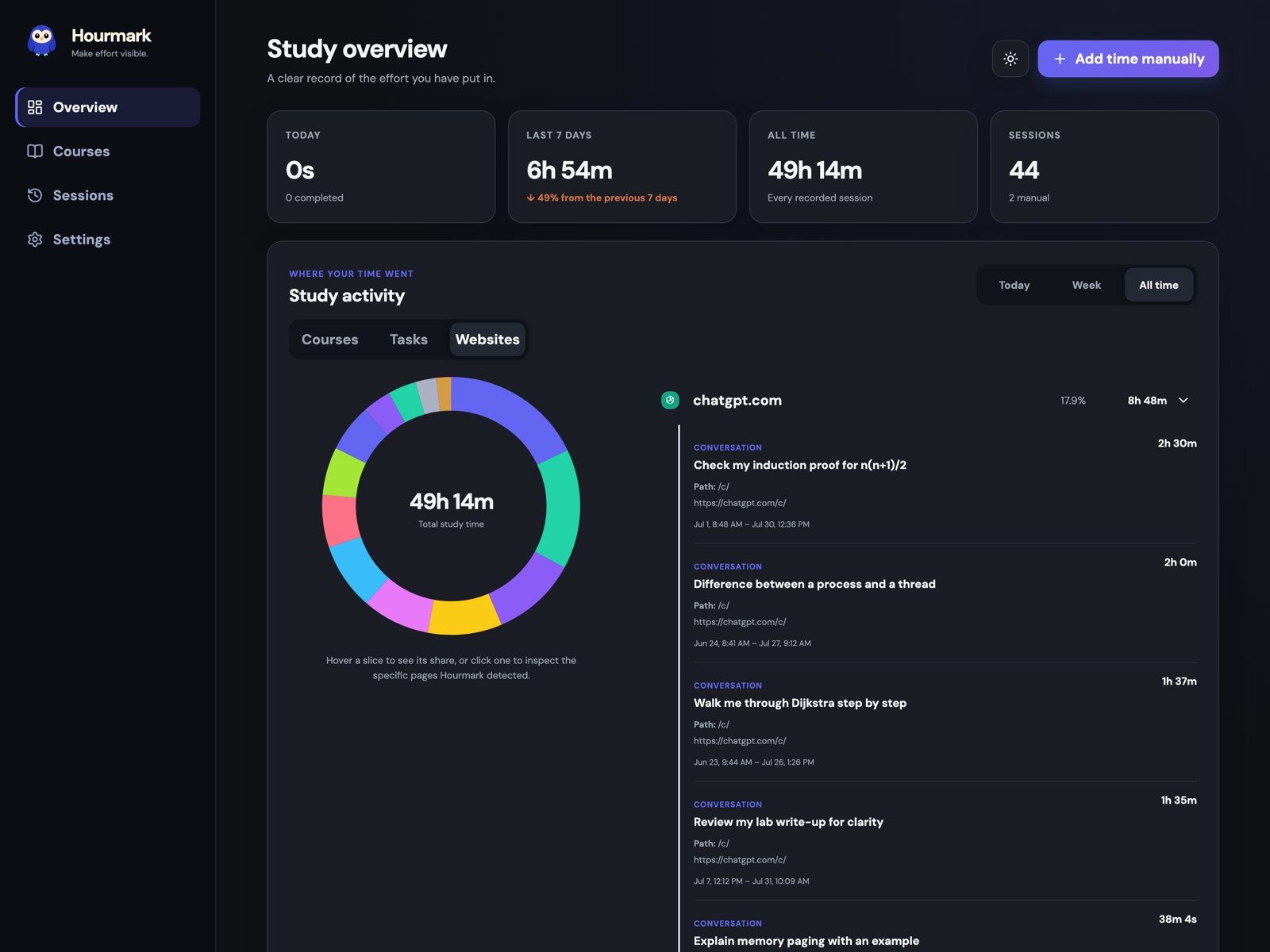This screenshot has width=1270, height=952.
Task: Switch to the Tasks activity tab
Action: click(408, 340)
